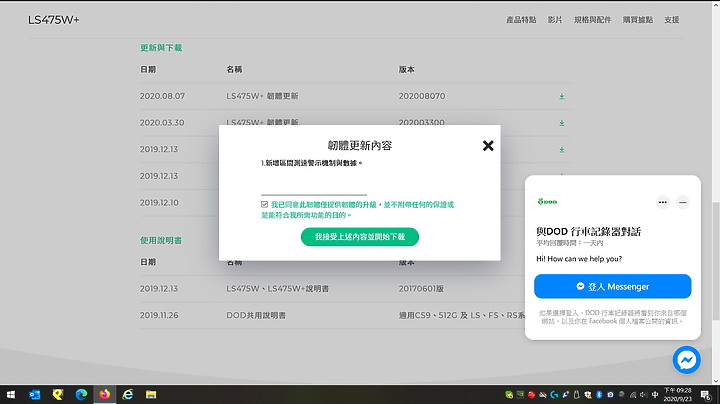Click the LS475W、LS475W+說明書 row name
This screenshot has width=720, height=404.
(277, 289)
